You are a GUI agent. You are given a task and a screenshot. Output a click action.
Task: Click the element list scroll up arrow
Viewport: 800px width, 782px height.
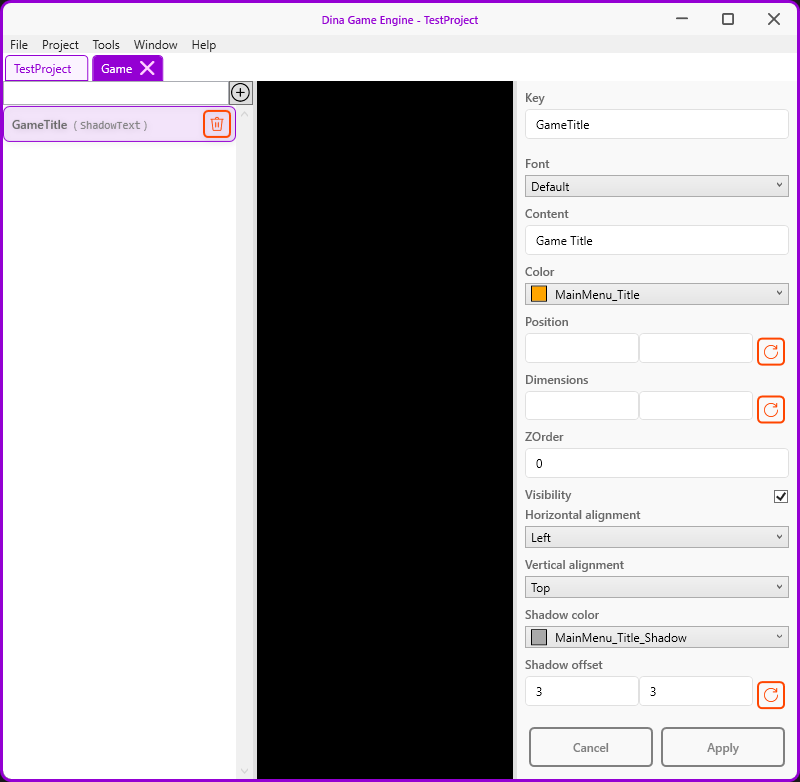[x=244, y=115]
